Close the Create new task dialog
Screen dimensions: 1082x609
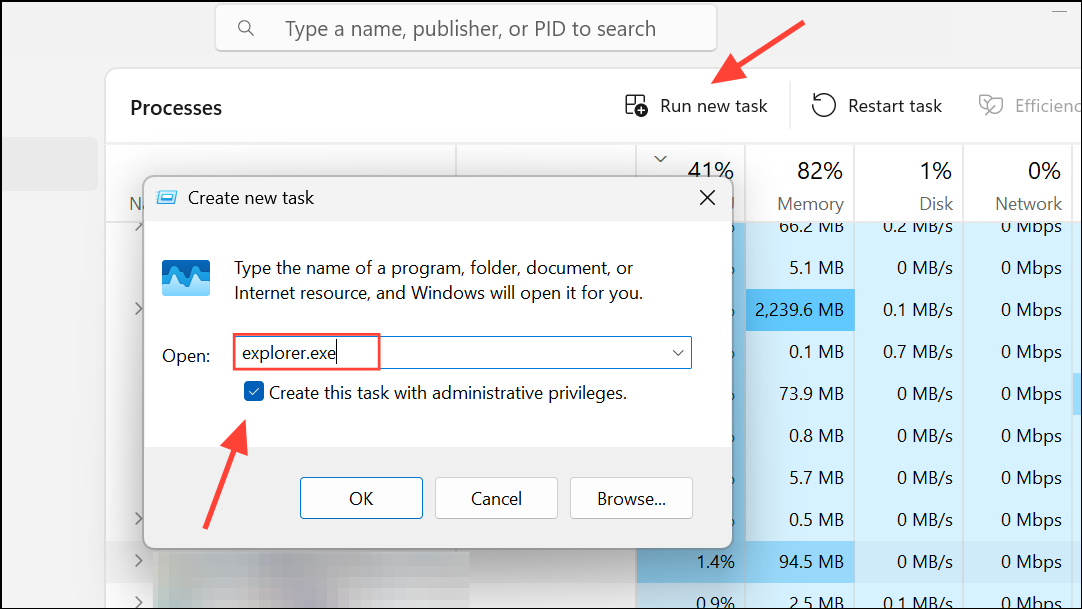coord(707,198)
